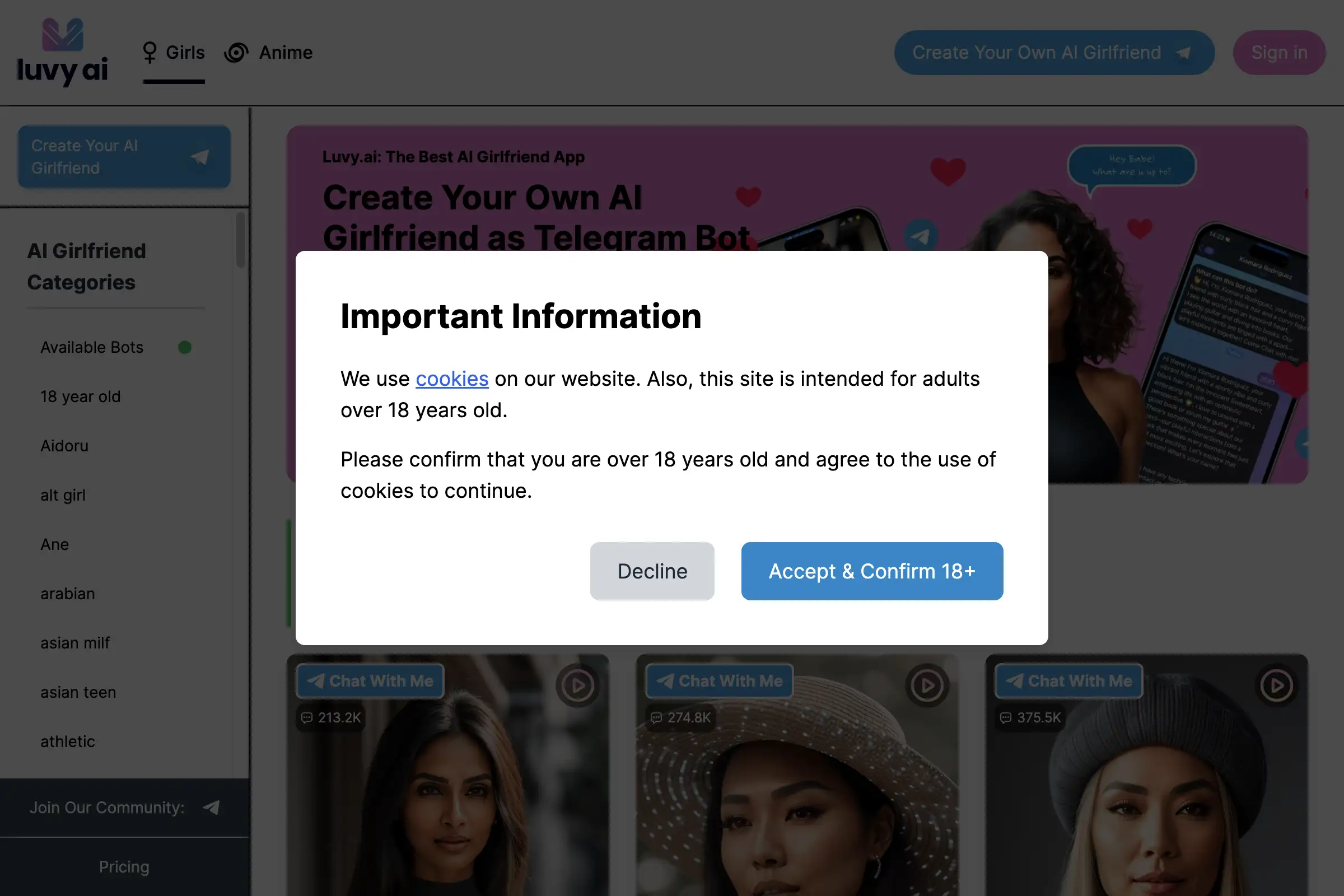This screenshot has width=1344, height=896.
Task: Click Chat With Me on the hat-wearing girl
Action: [x=718, y=680]
